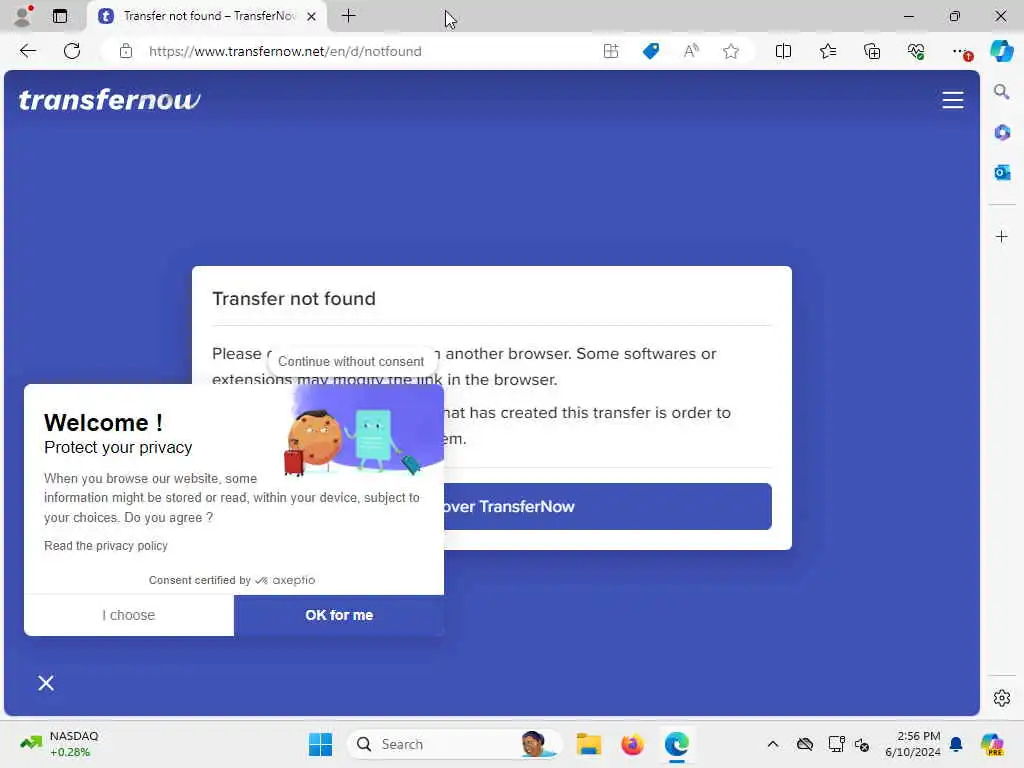The width and height of the screenshot is (1024, 768).
Task: Open NASDAQ widget on taskbar
Action: click(59, 744)
